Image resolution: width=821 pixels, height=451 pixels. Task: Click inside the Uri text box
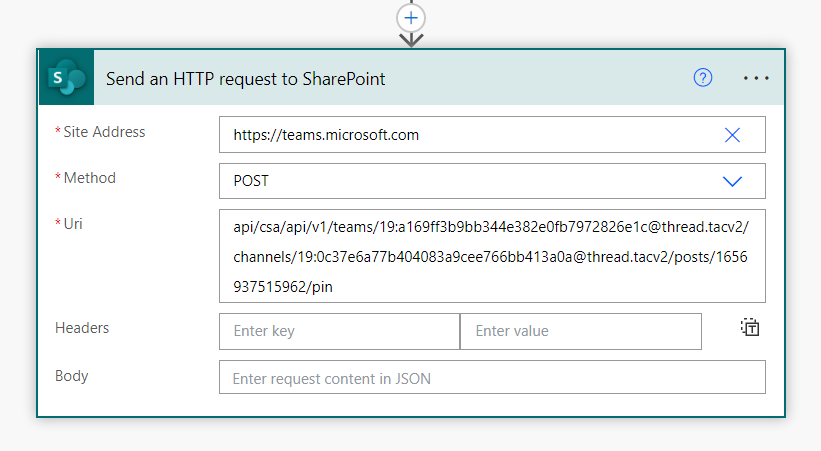(x=490, y=256)
